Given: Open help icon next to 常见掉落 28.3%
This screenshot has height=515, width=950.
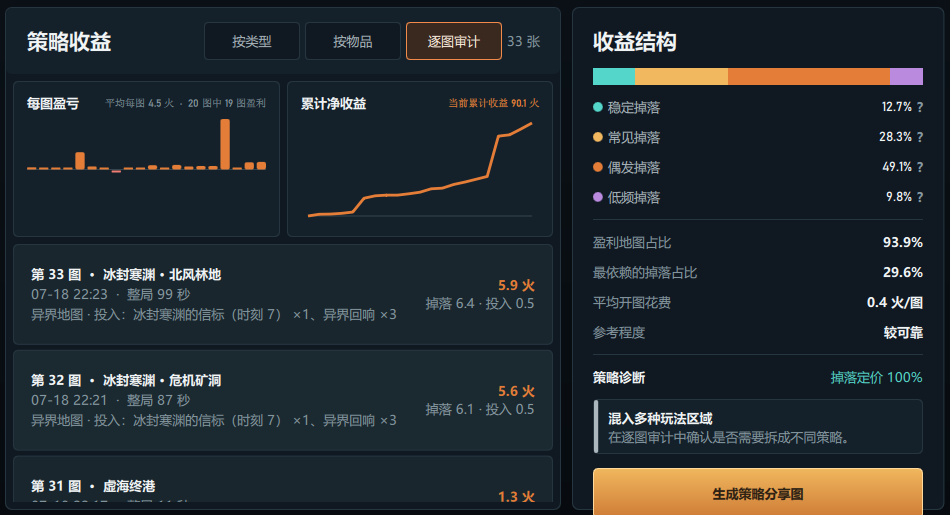Looking at the screenshot, I should [x=920, y=137].
